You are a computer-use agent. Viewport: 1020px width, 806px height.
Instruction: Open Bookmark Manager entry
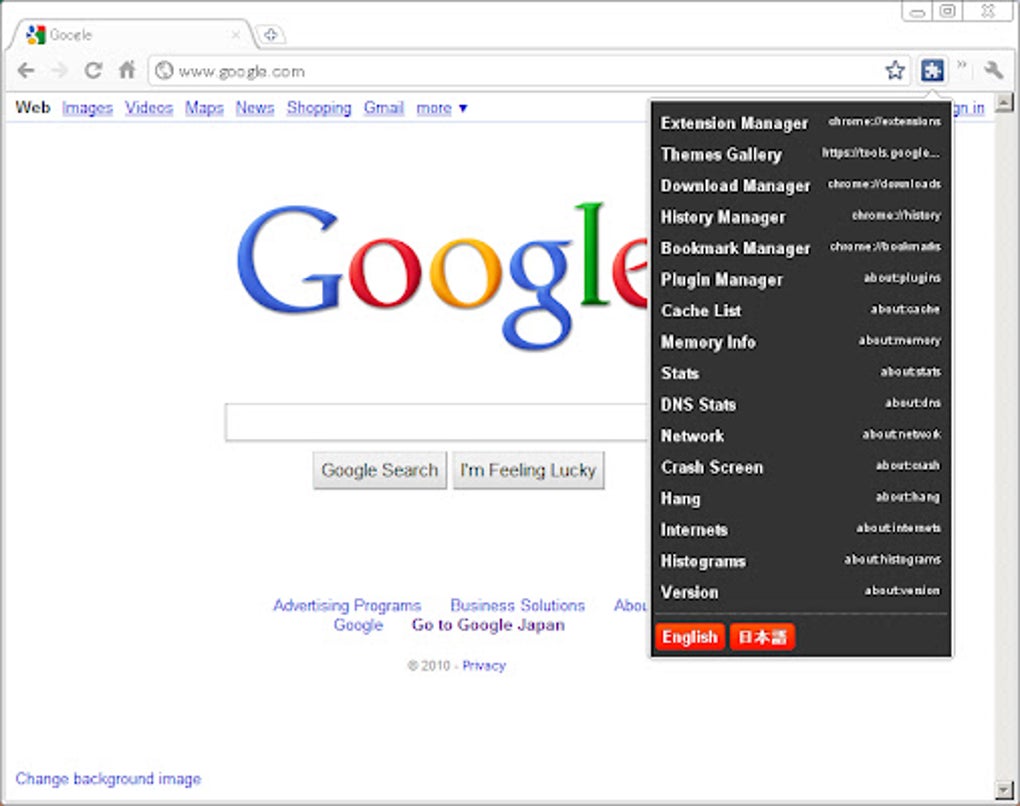pos(801,248)
